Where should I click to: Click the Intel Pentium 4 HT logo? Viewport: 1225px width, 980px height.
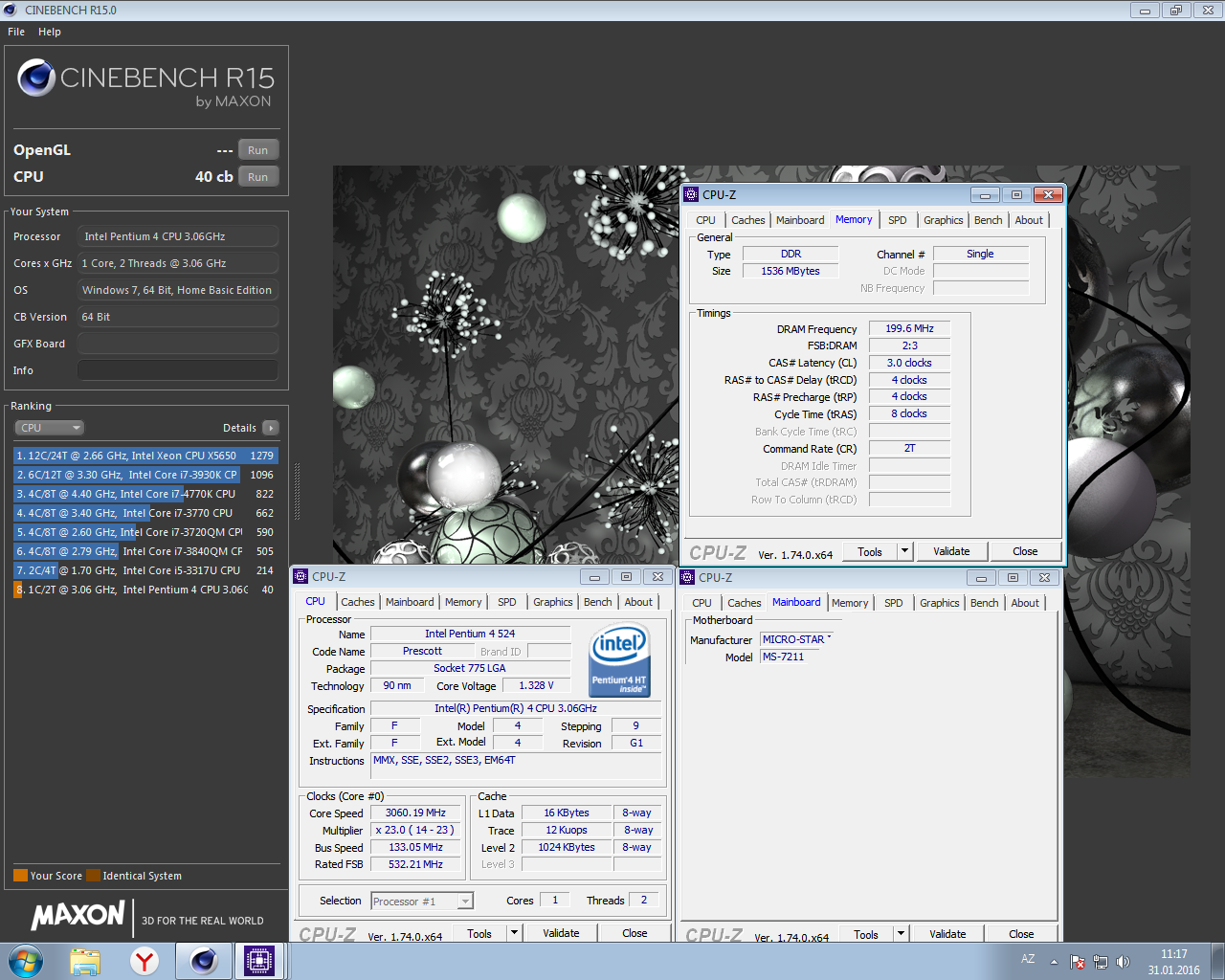click(x=620, y=660)
